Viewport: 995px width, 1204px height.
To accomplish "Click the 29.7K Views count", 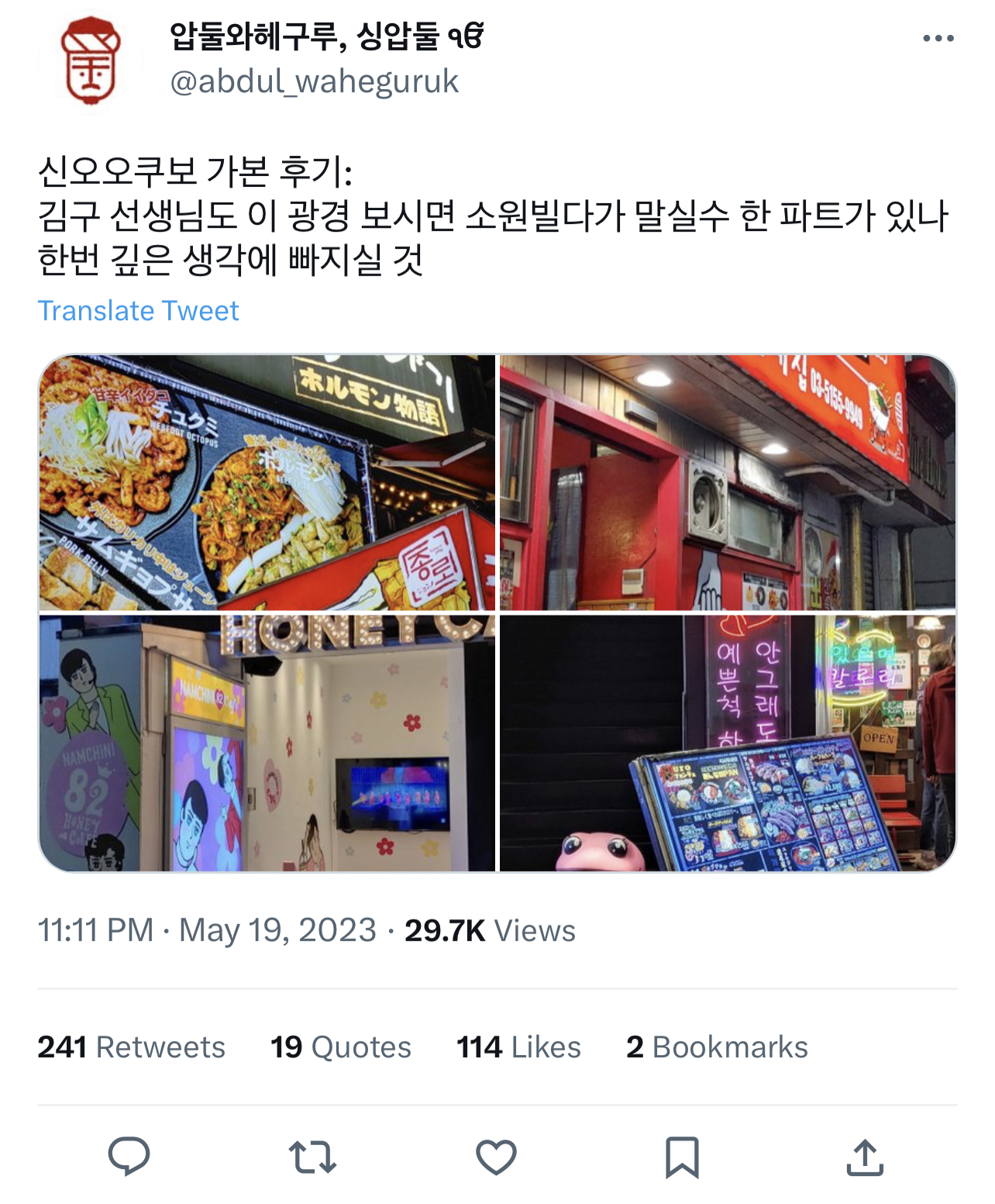I will pos(490,930).
